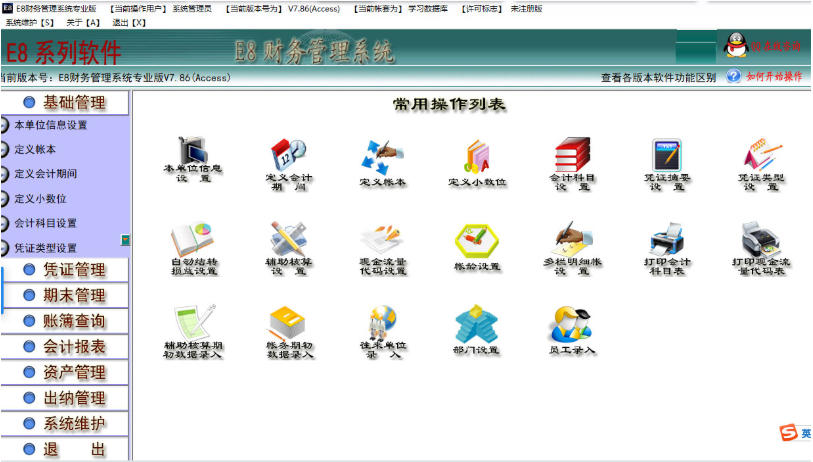Click the 当前版本号为 V7.86(Access) title text
This screenshot has width=813, height=462.
point(283,9)
